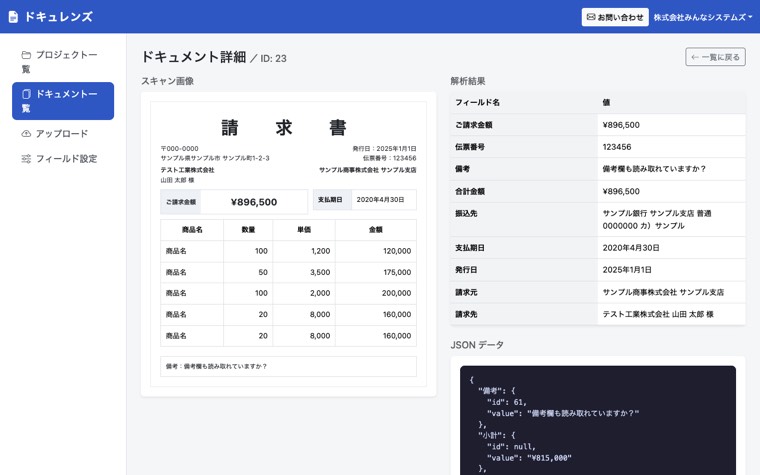Click the 発行日 value 2025年1月1日 in results
Viewport: 760px width, 475px height.
(627, 269)
